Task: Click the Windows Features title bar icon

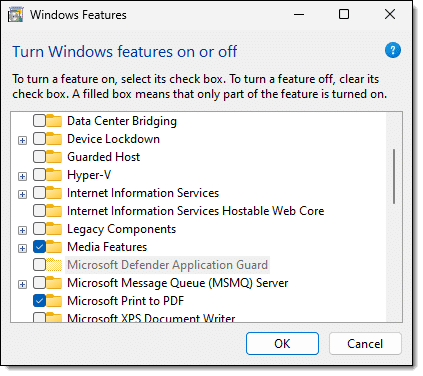Action: click(x=15, y=15)
